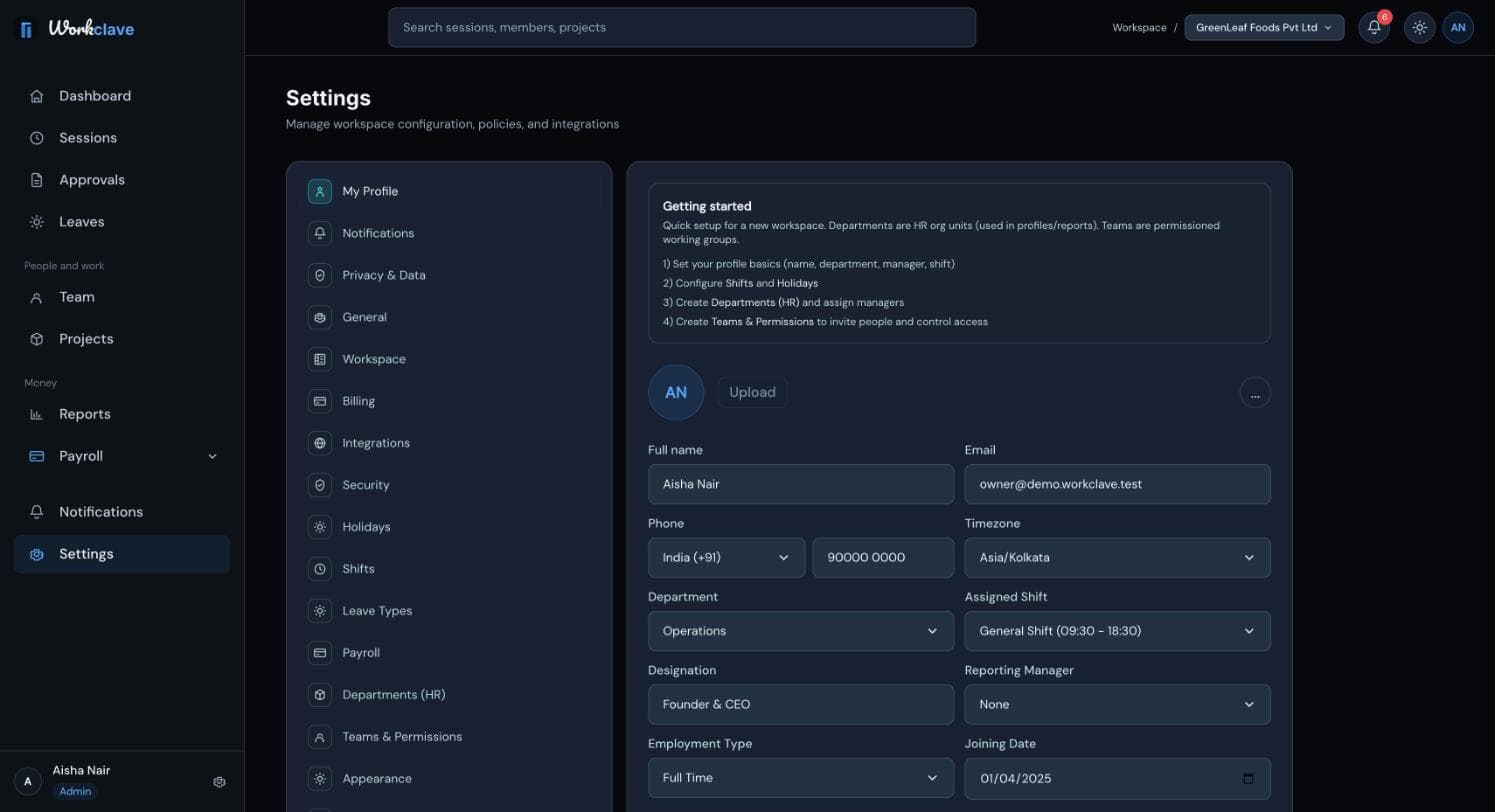Open Full Time employment type dropdown

[800, 778]
